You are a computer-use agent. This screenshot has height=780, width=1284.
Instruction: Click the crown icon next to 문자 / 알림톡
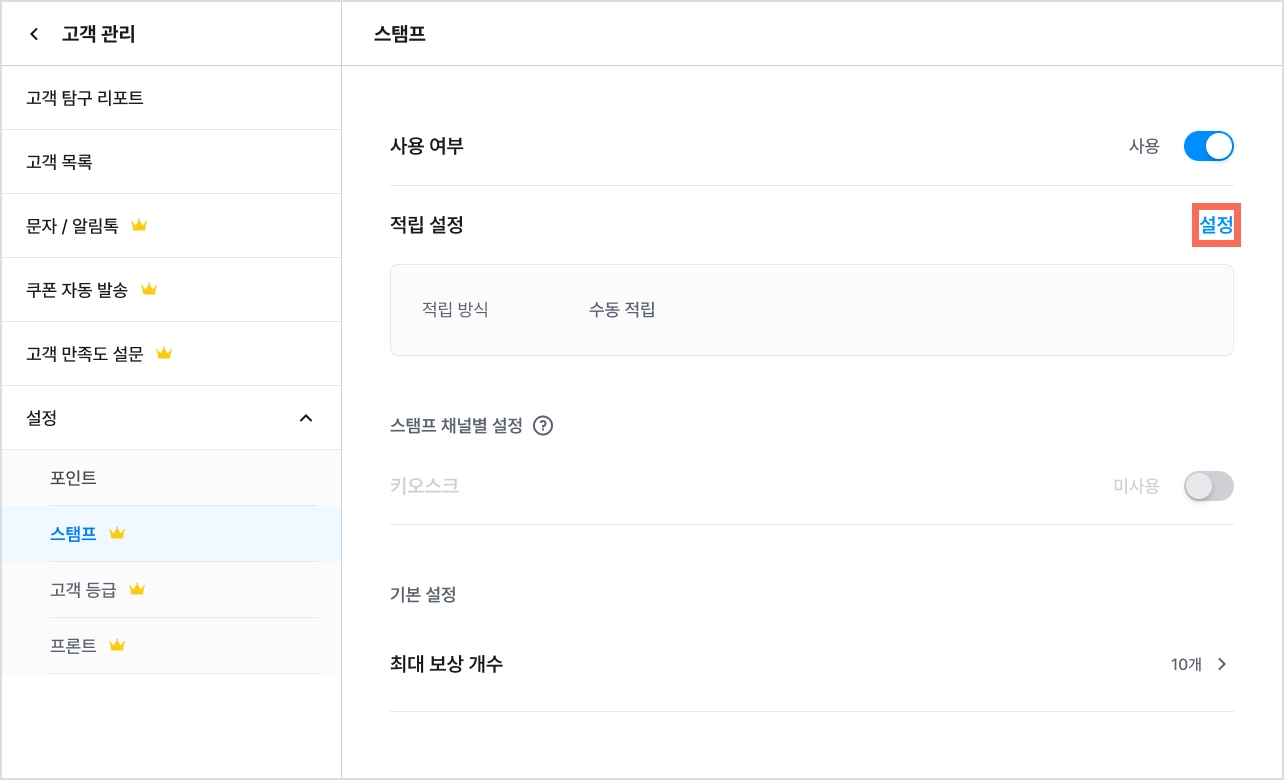coord(139,226)
